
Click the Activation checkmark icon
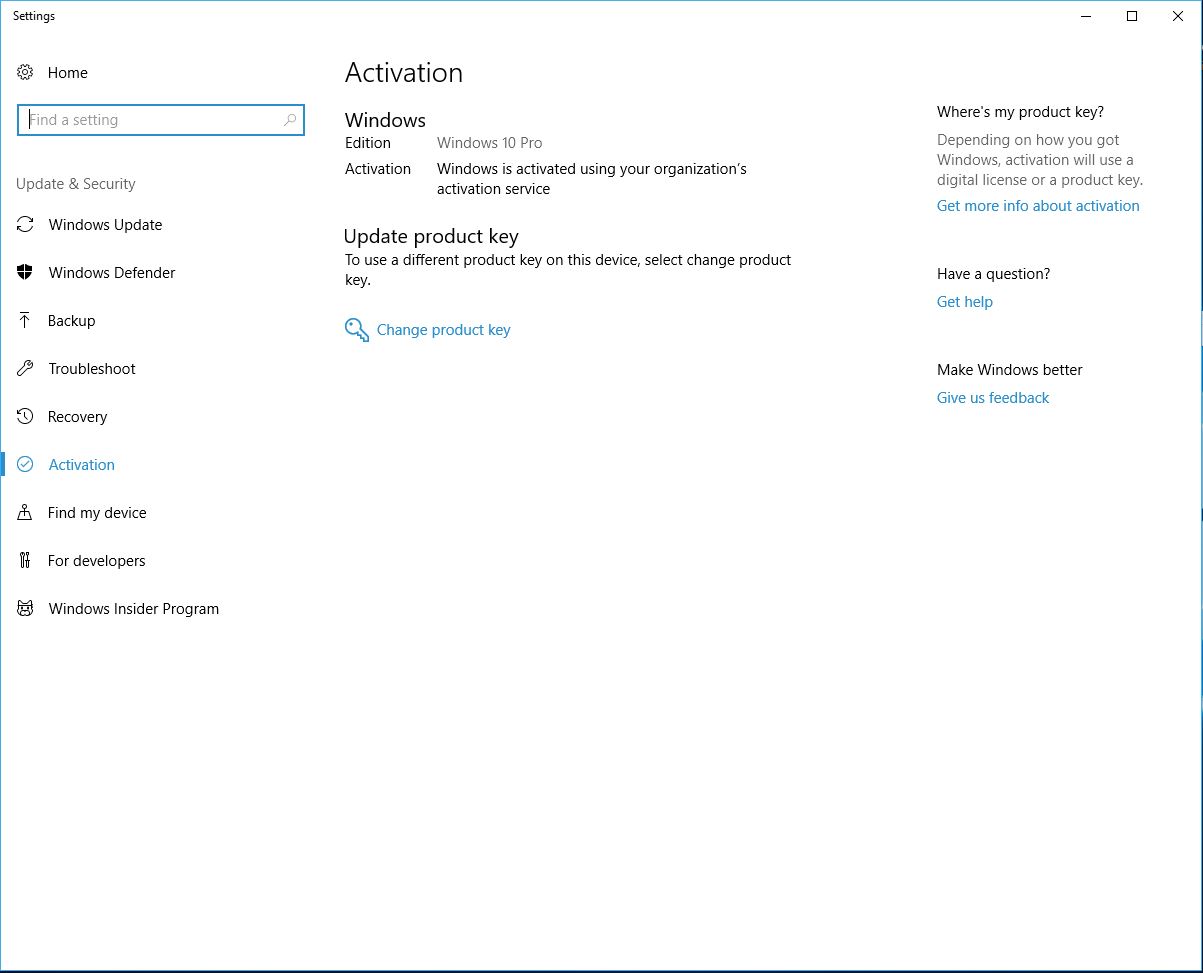tap(25, 464)
